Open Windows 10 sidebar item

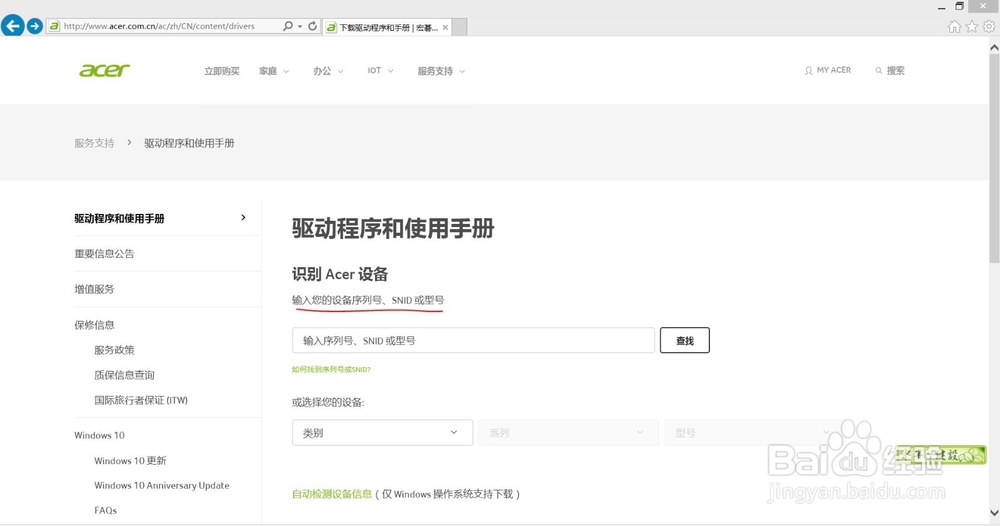[99, 435]
